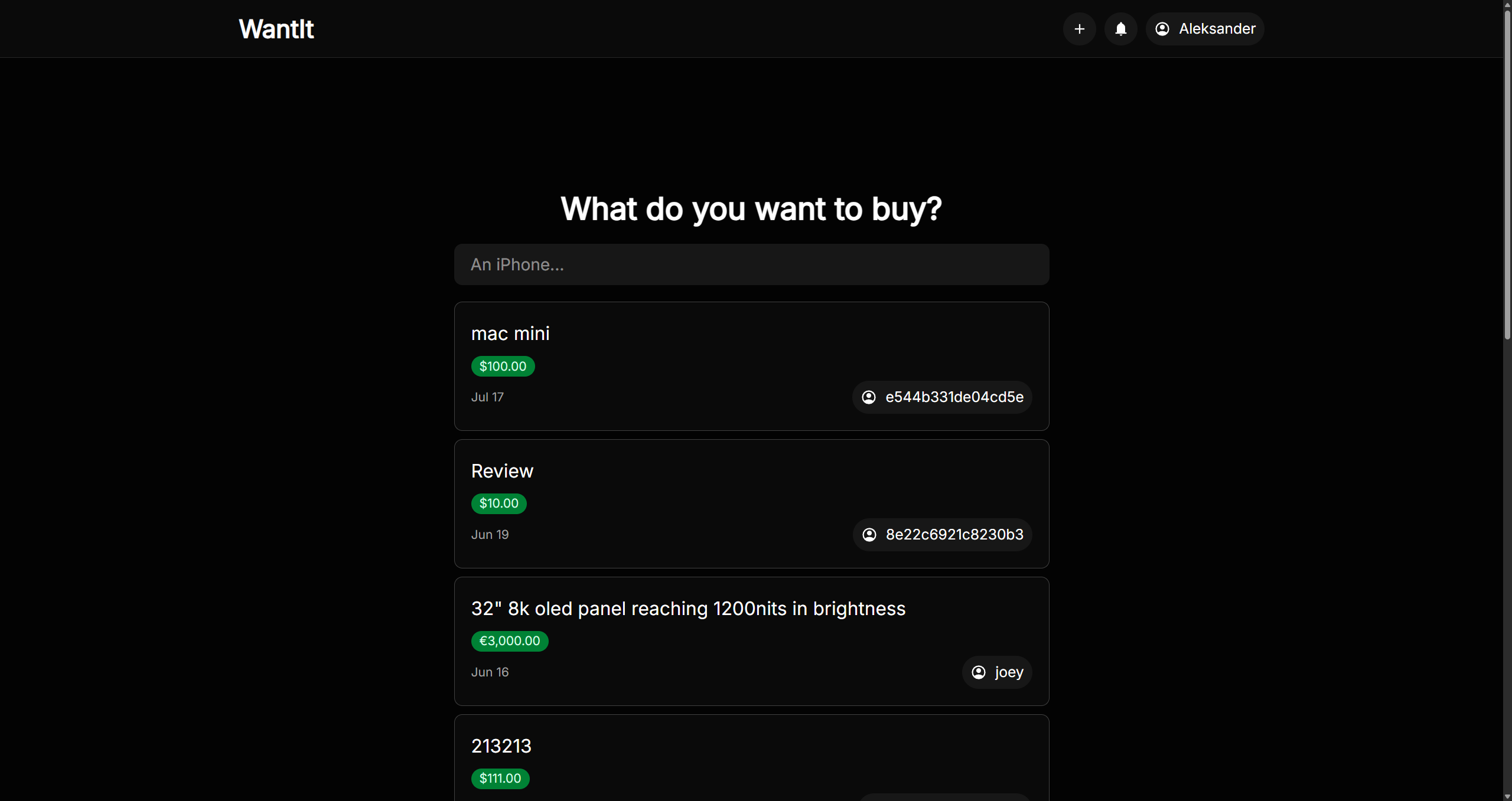Open the Aleksander profile menu
1512x801 pixels.
pos(1205,29)
